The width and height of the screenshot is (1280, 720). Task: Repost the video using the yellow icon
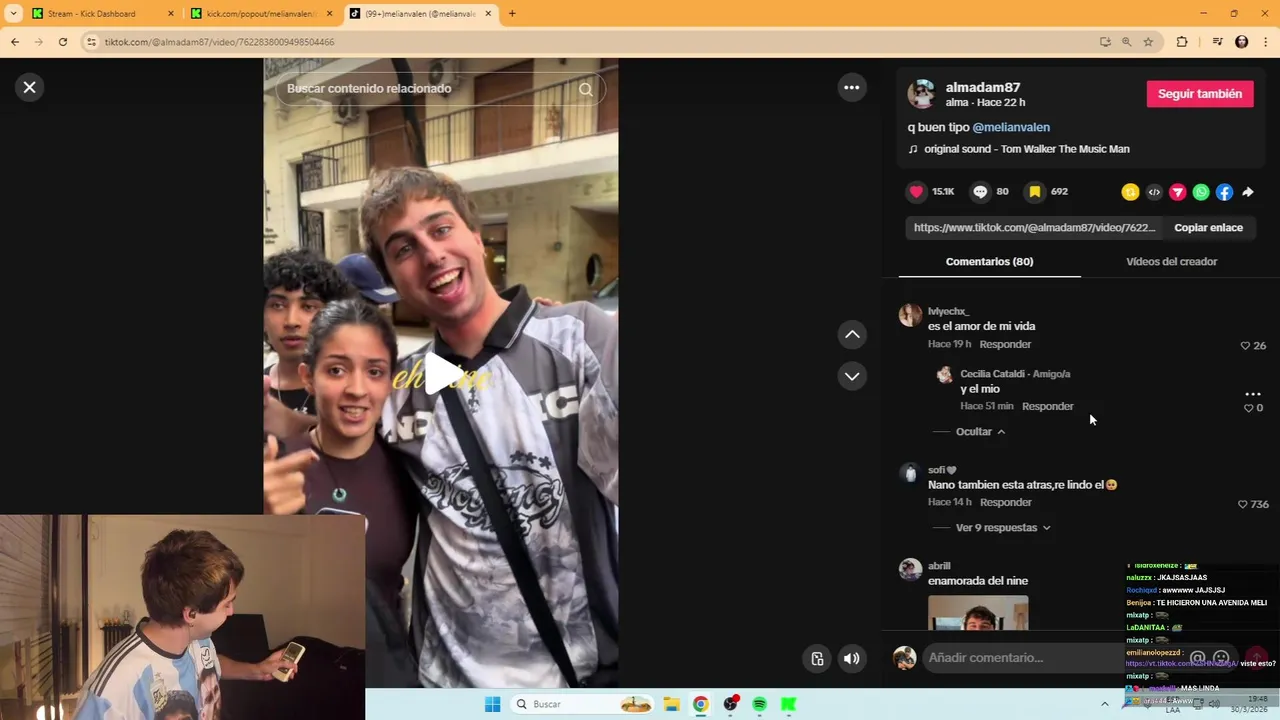pyautogui.click(x=1130, y=192)
